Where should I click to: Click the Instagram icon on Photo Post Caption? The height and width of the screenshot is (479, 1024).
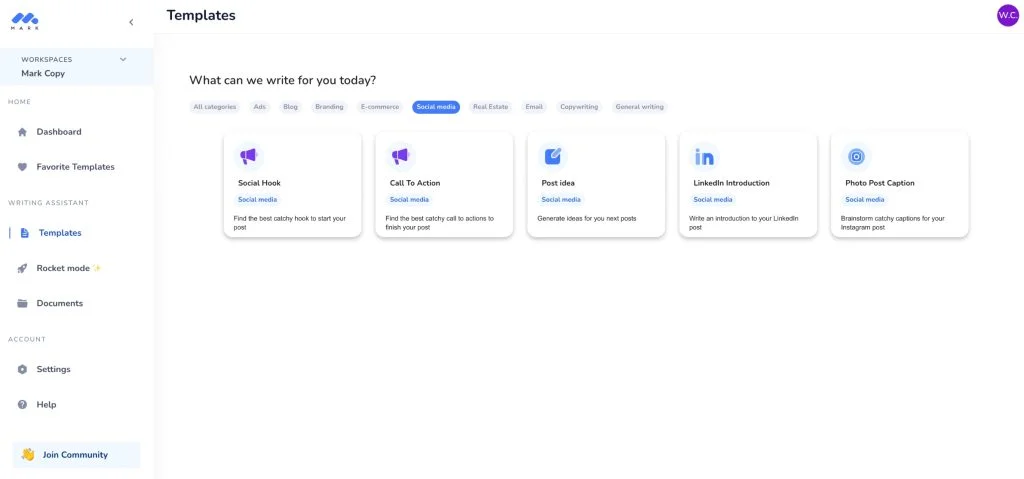pyautogui.click(x=856, y=157)
